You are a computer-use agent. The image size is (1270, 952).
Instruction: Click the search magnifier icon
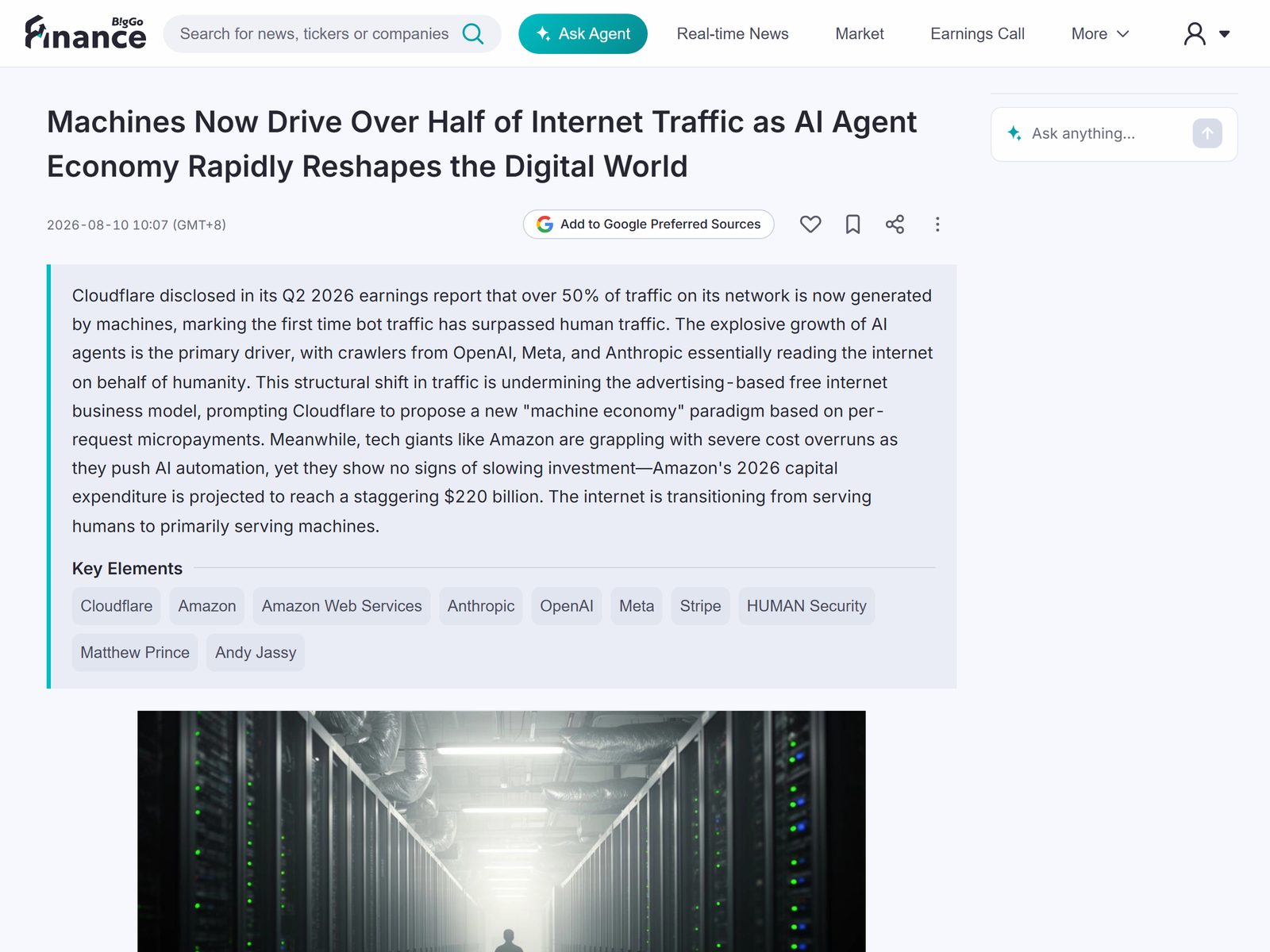[x=473, y=34]
